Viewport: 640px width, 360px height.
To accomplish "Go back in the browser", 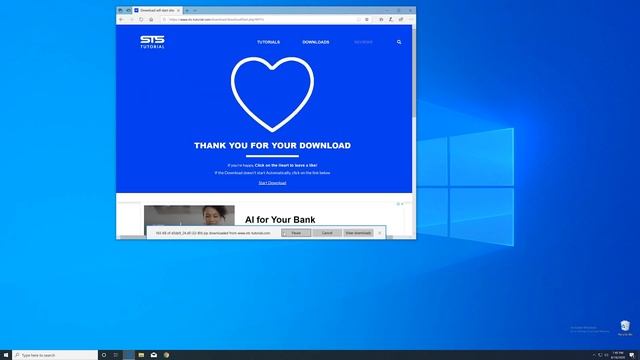I will point(121,19).
